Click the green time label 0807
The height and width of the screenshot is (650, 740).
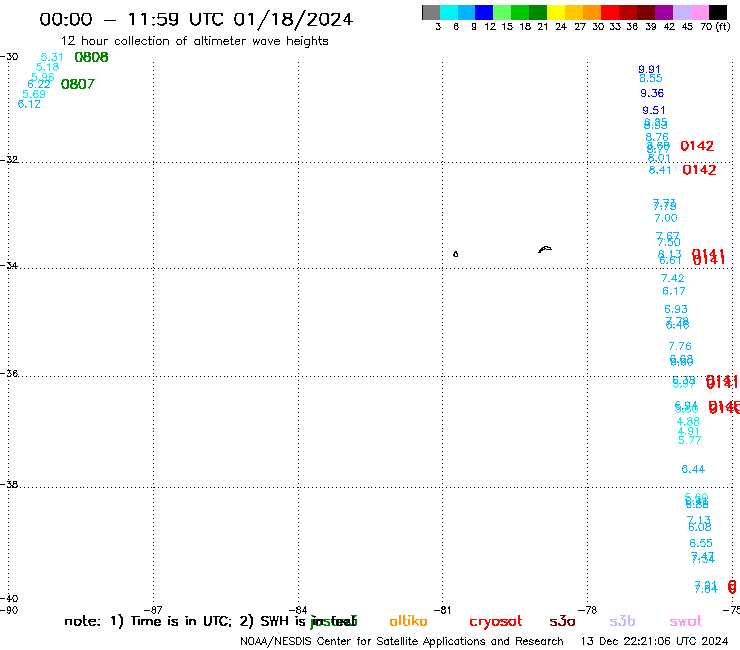pyautogui.click(x=78, y=84)
